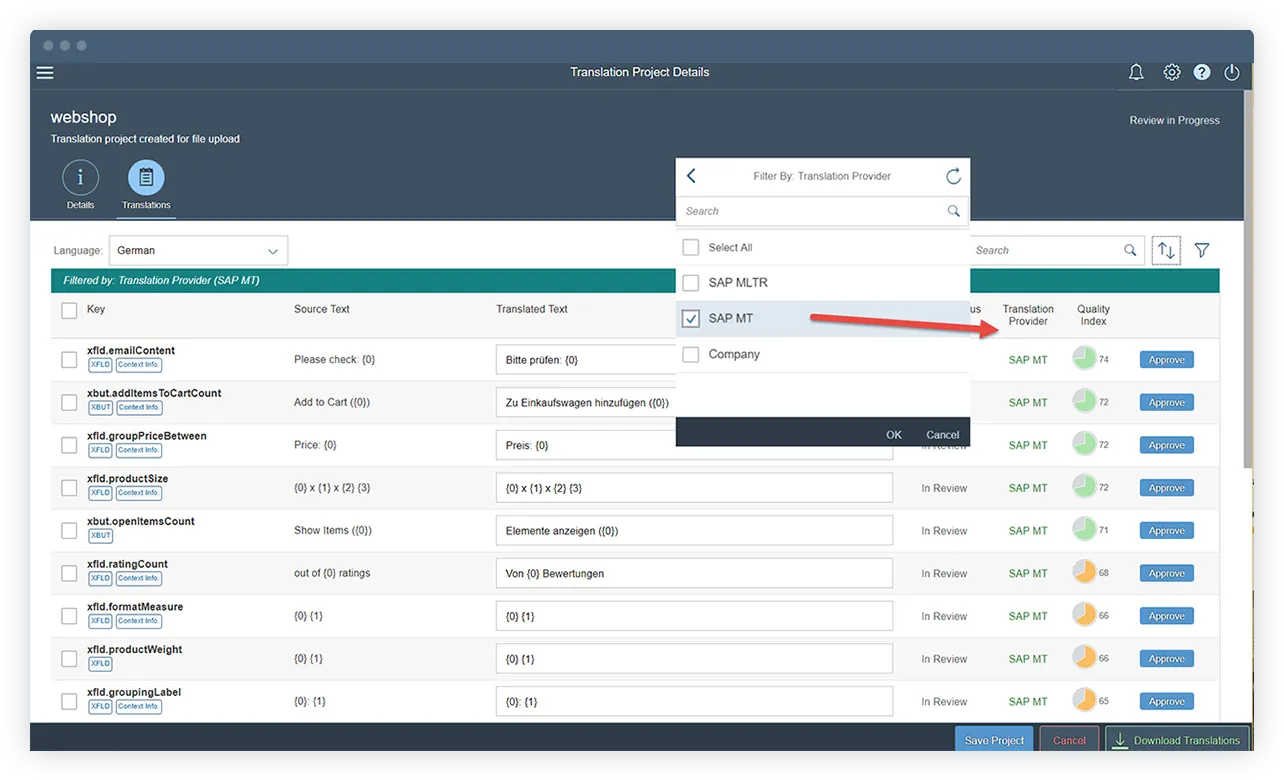Open the Language dropdown showing German
The width and height of the screenshot is (1284, 780).
(197, 250)
